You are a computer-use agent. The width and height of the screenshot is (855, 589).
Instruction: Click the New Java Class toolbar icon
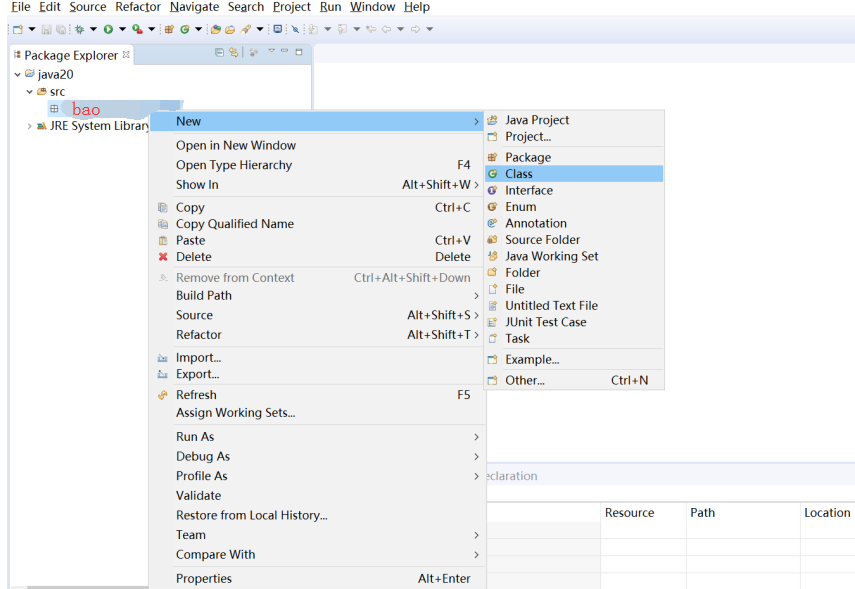tap(185, 29)
